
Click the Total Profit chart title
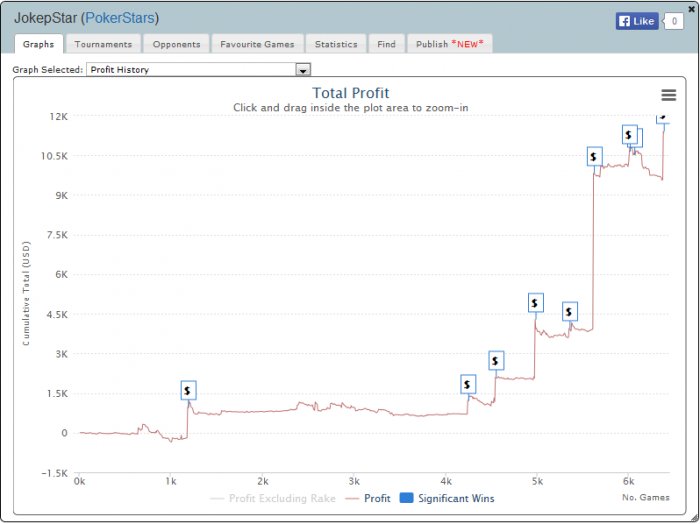pos(350,93)
